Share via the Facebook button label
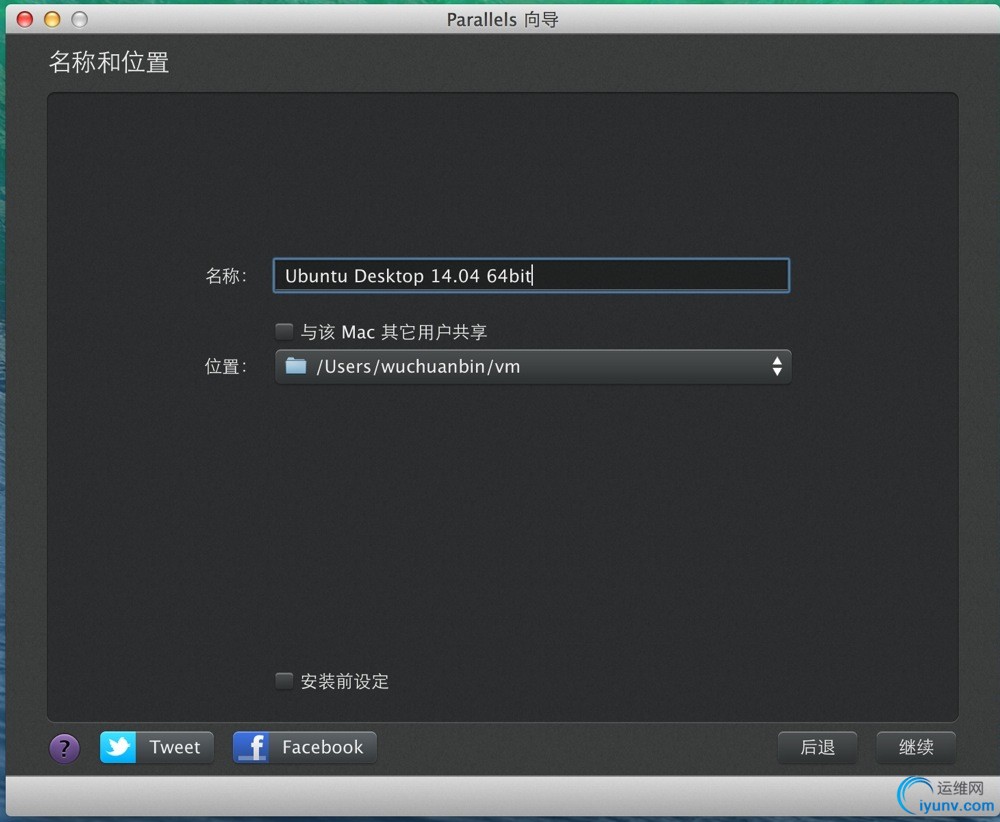The height and width of the screenshot is (822, 1000). coord(323,747)
